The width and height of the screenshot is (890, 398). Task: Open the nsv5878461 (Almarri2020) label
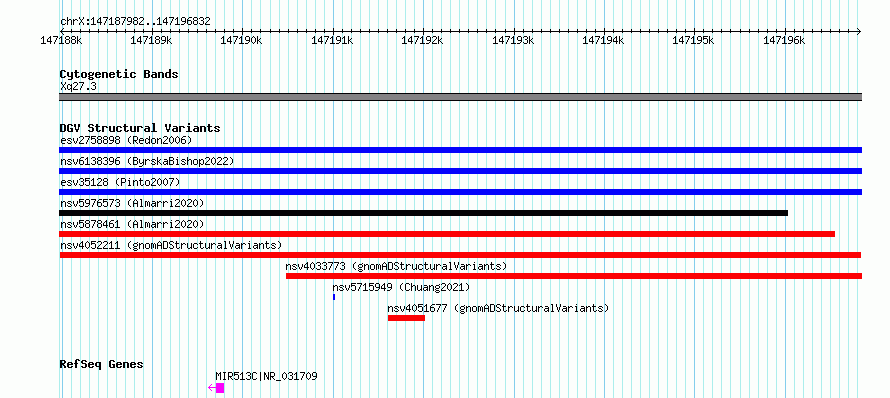pyautogui.click(x=132, y=224)
